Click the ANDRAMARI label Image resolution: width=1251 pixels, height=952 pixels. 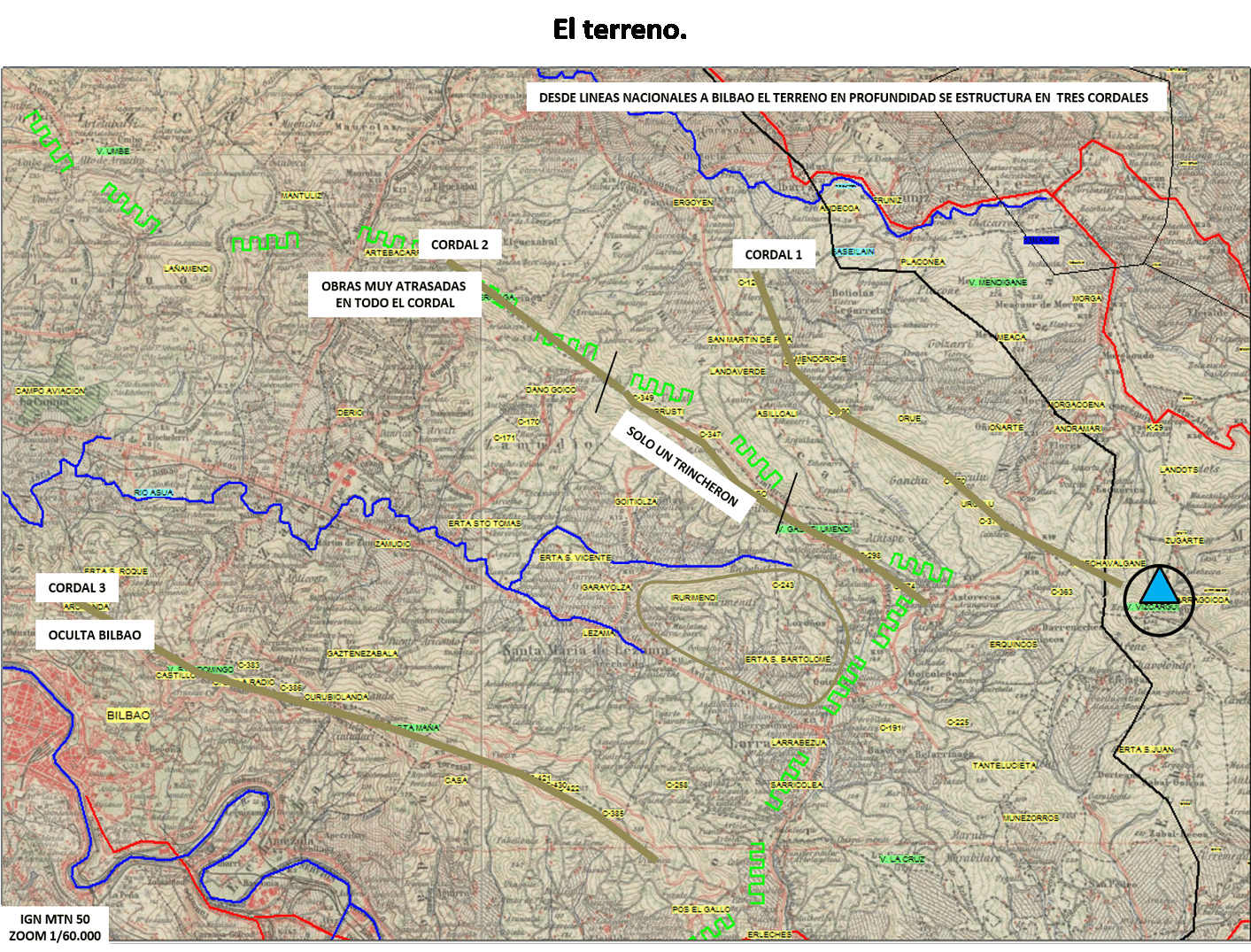tap(1078, 429)
